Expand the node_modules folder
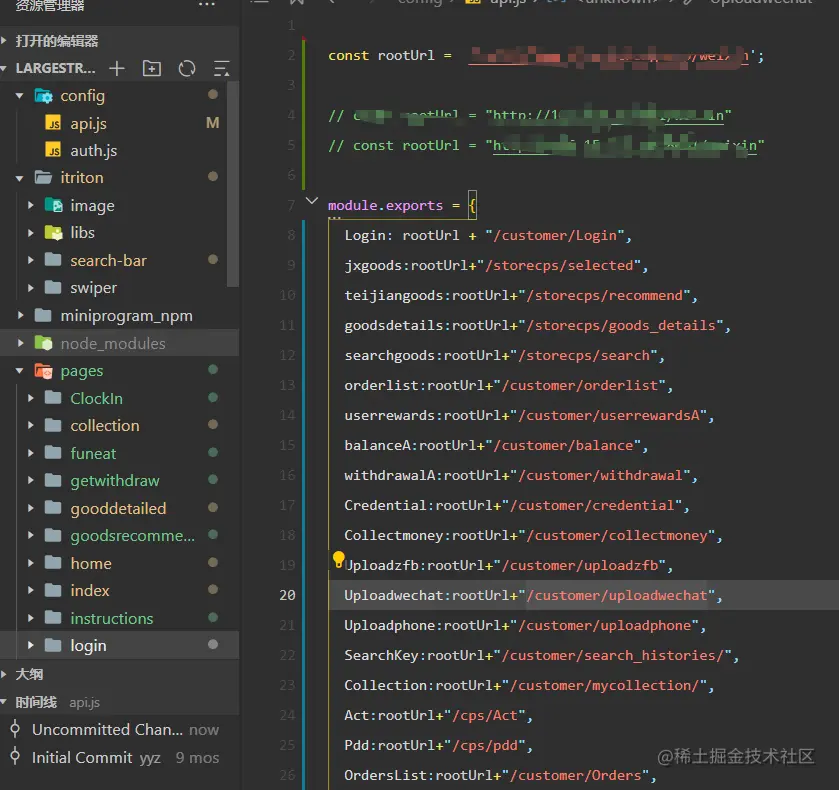The width and height of the screenshot is (839, 790). (x=20, y=343)
